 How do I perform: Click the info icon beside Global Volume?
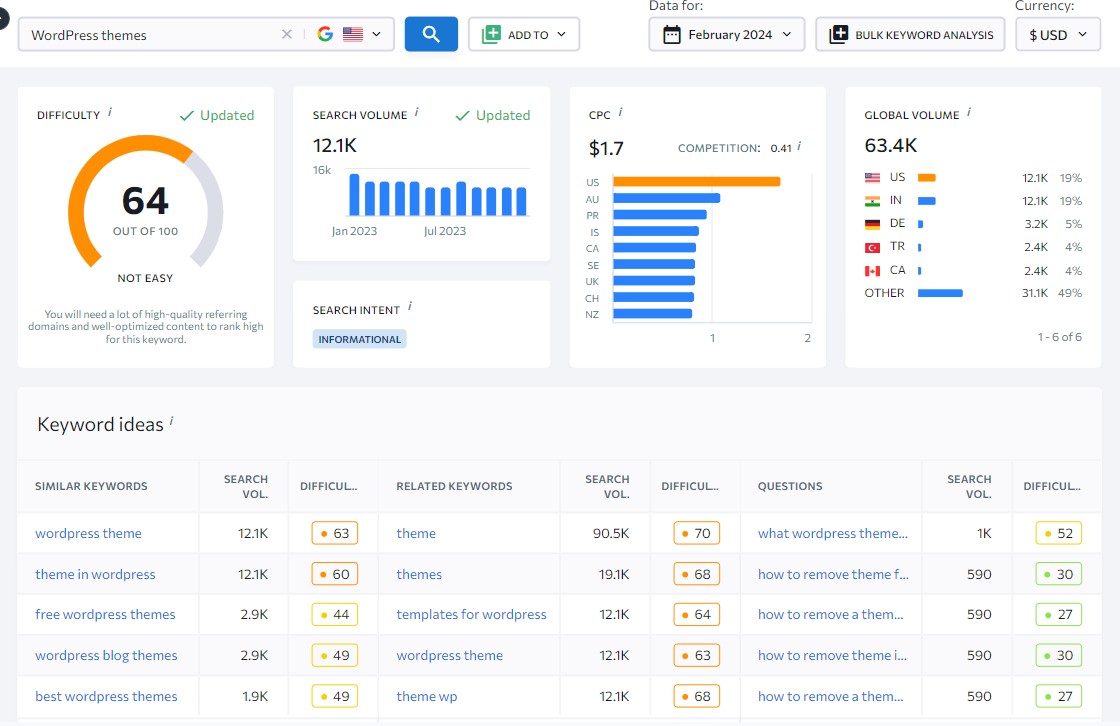coord(969,113)
